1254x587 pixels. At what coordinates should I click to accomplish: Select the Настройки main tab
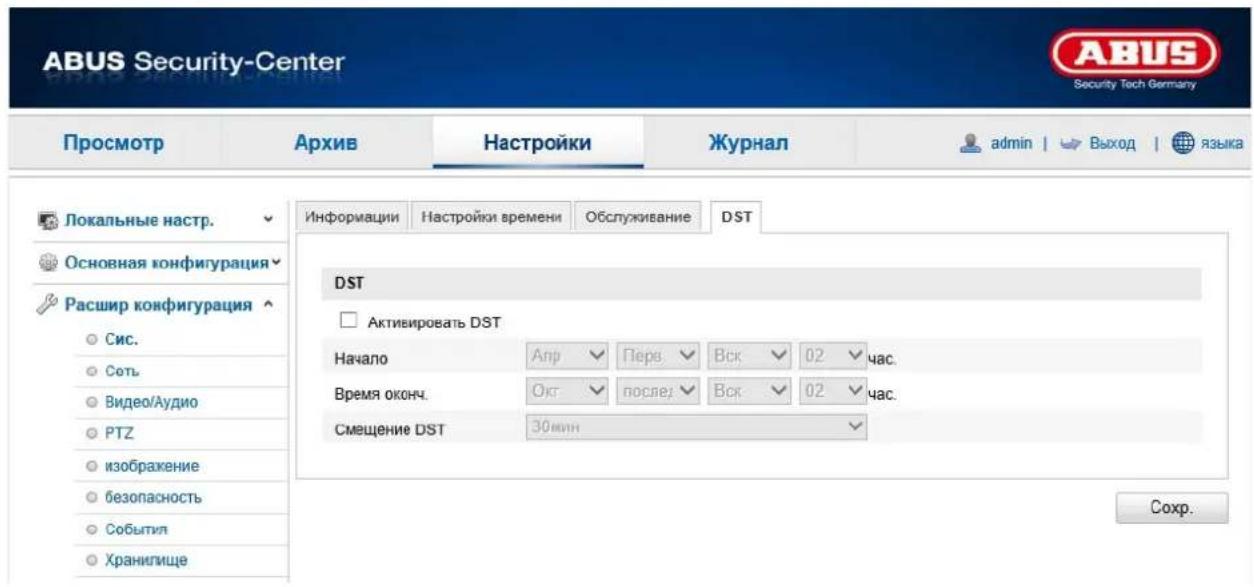[x=537, y=144]
